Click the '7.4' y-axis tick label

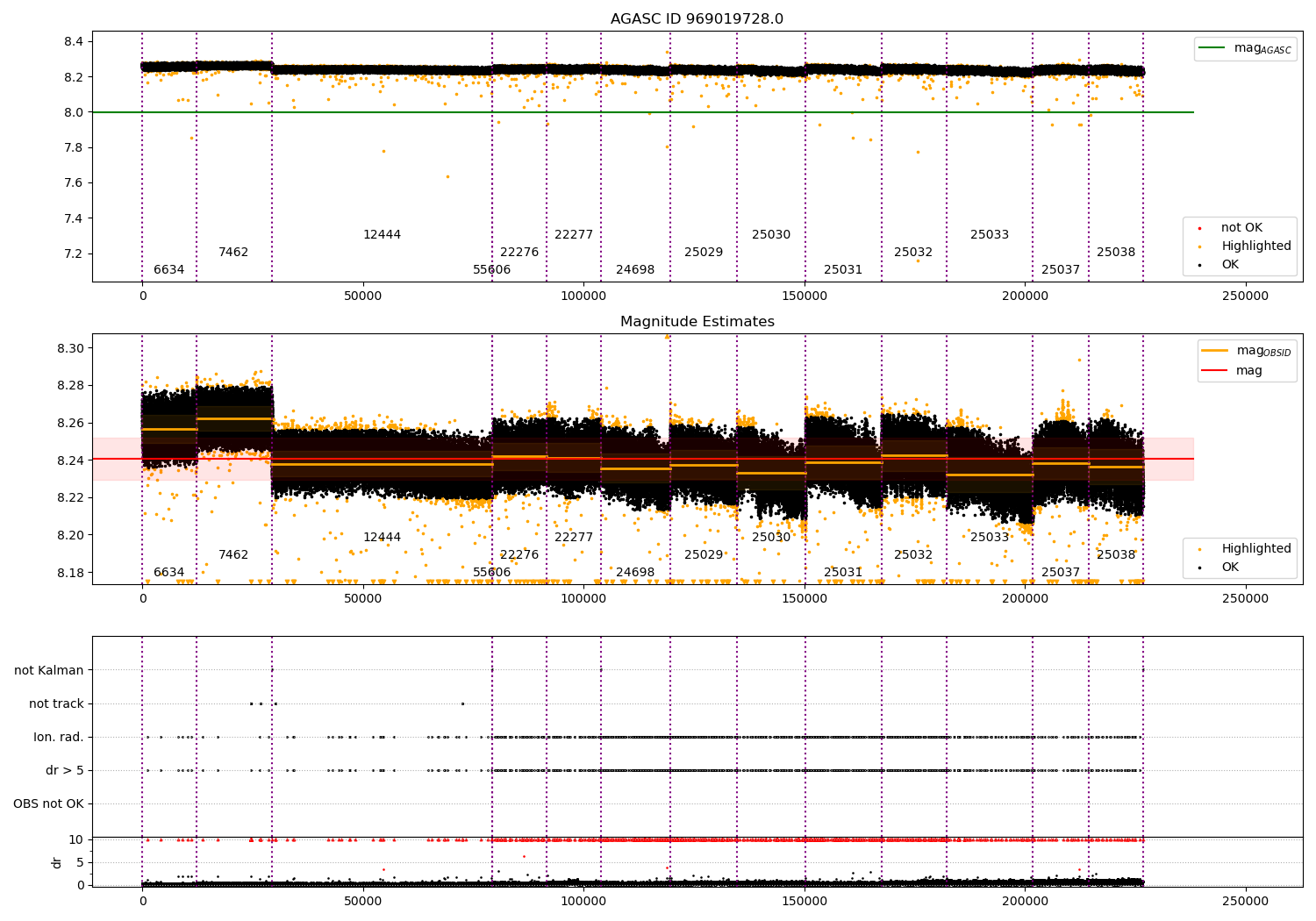click(74, 218)
